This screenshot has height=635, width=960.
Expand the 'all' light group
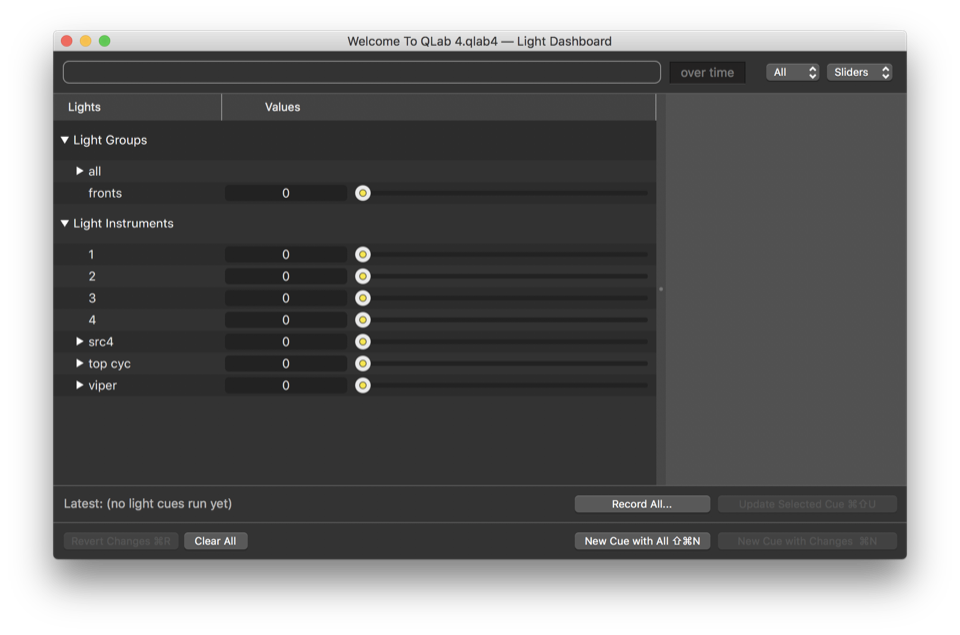(80, 171)
